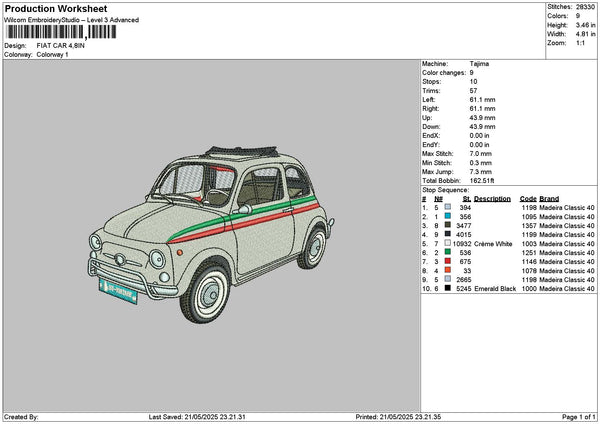Click the light blue swatch in stop row 9
The height and width of the screenshot is (424, 600).
click(447, 279)
